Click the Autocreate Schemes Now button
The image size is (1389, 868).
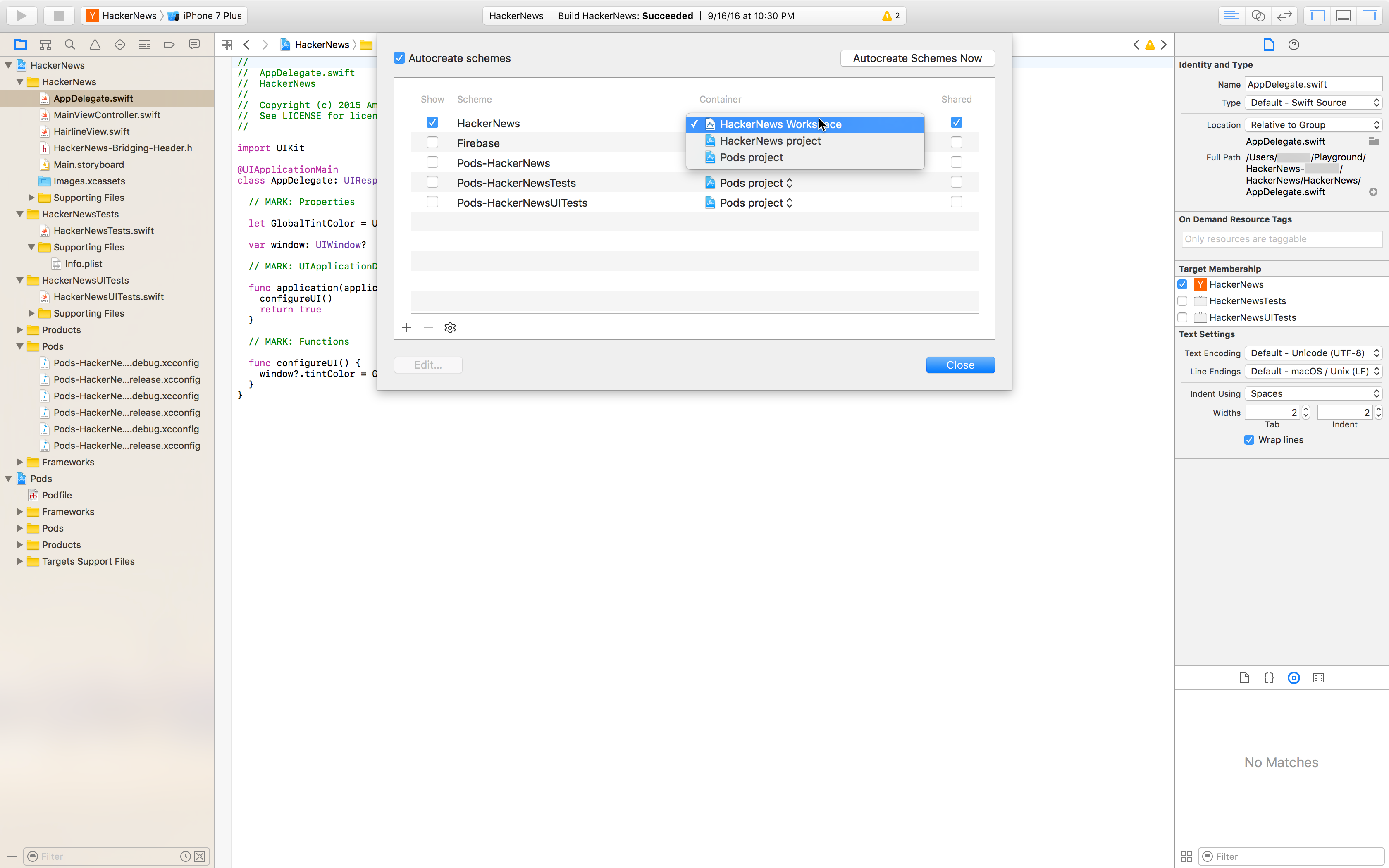coord(917,58)
